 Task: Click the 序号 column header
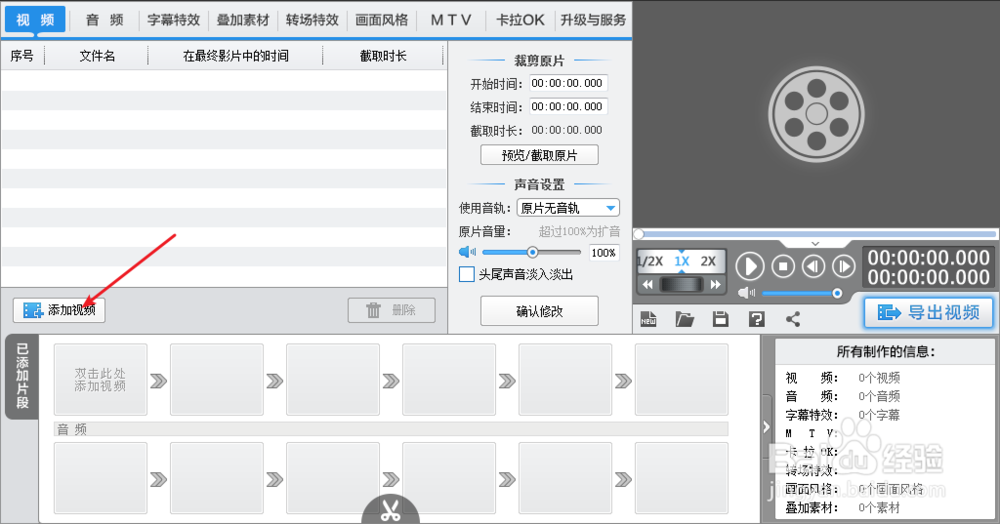coord(22,56)
